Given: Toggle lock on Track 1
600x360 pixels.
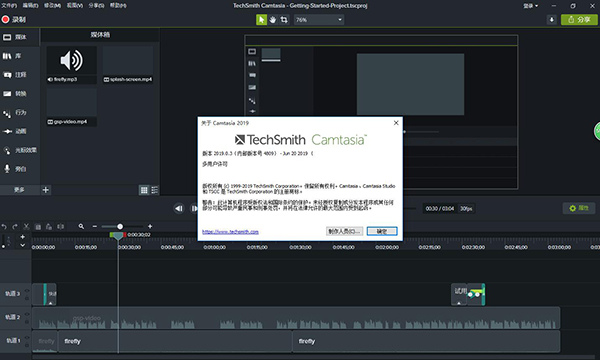Looking at the screenshot, I should point(27,345).
